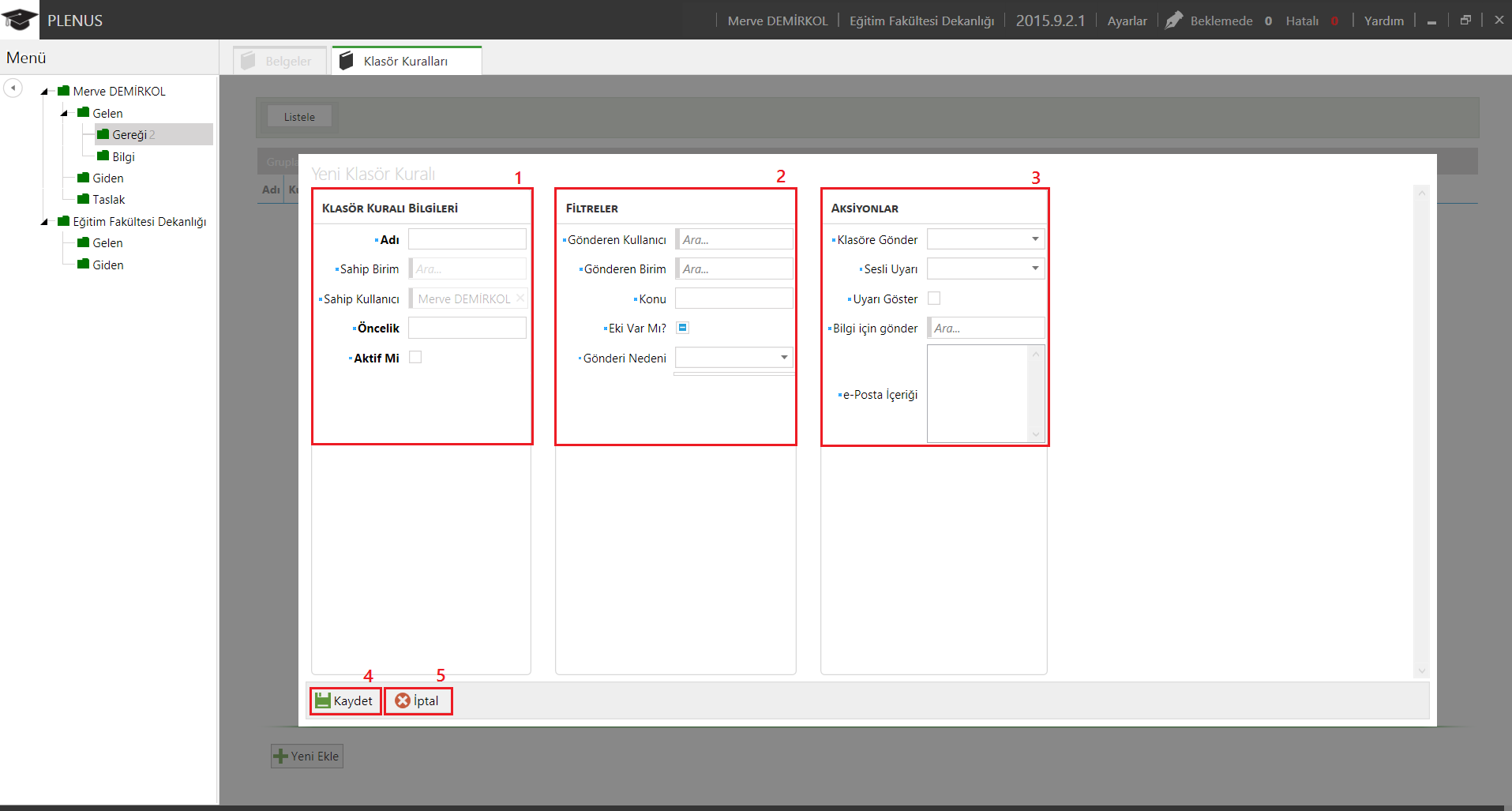Viewport: 1512px width, 811px height.
Task: Click the Belgeler tab book icon
Action: pos(248,61)
